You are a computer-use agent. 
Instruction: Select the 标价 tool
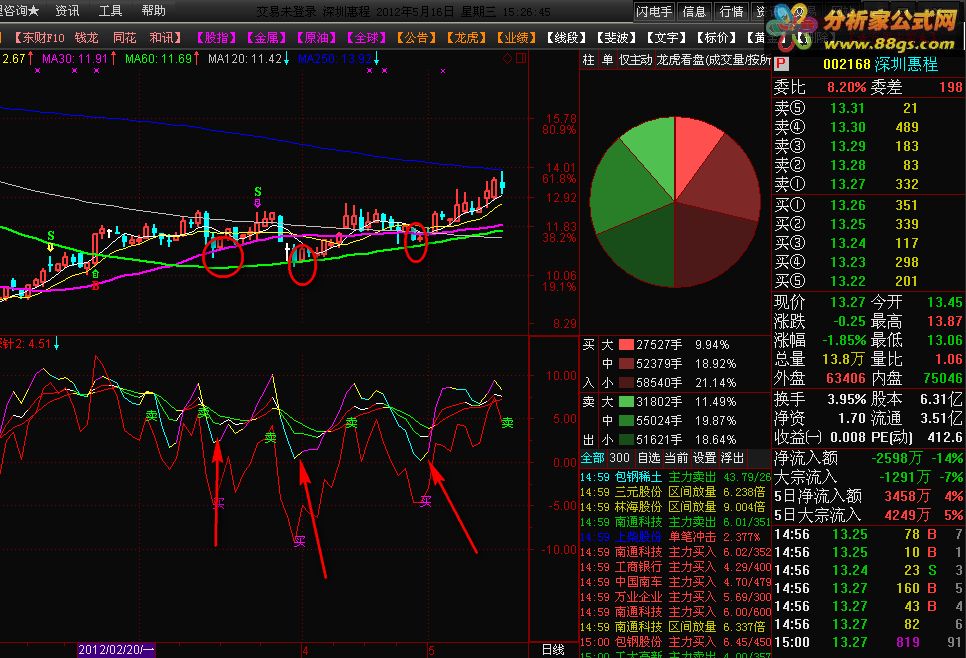pyautogui.click(x=716, y=38)
